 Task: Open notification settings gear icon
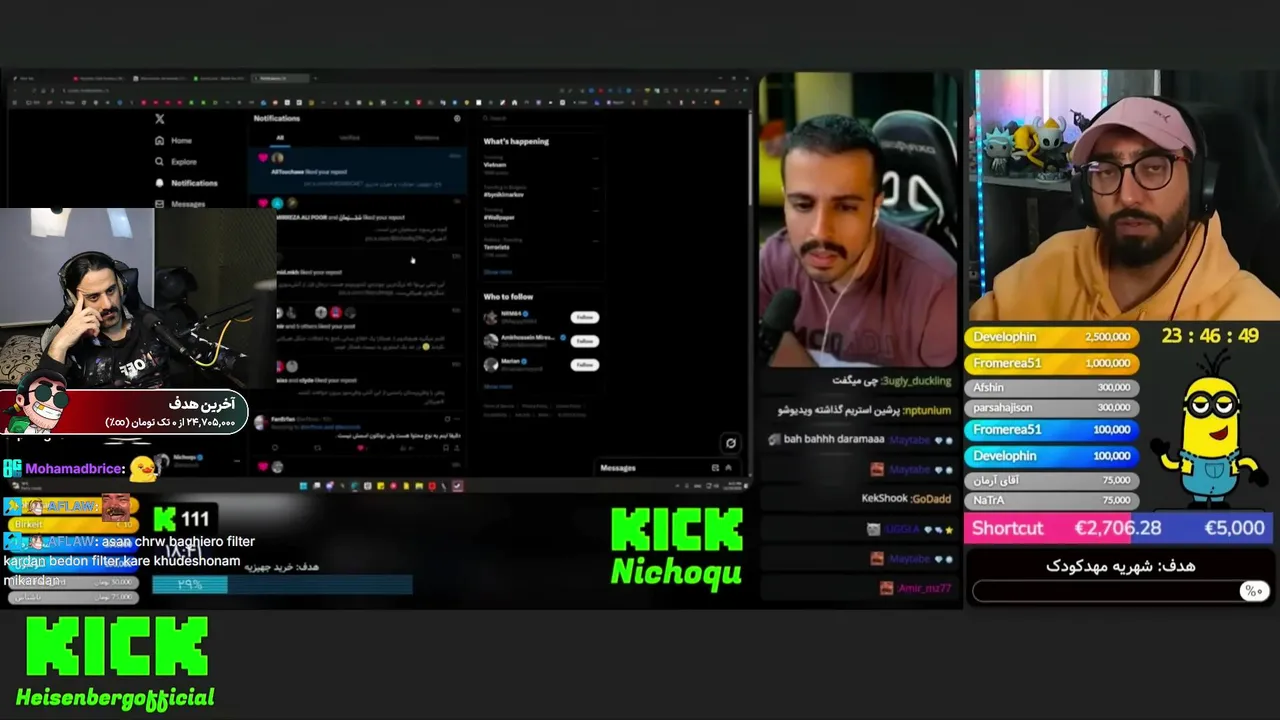457,118
